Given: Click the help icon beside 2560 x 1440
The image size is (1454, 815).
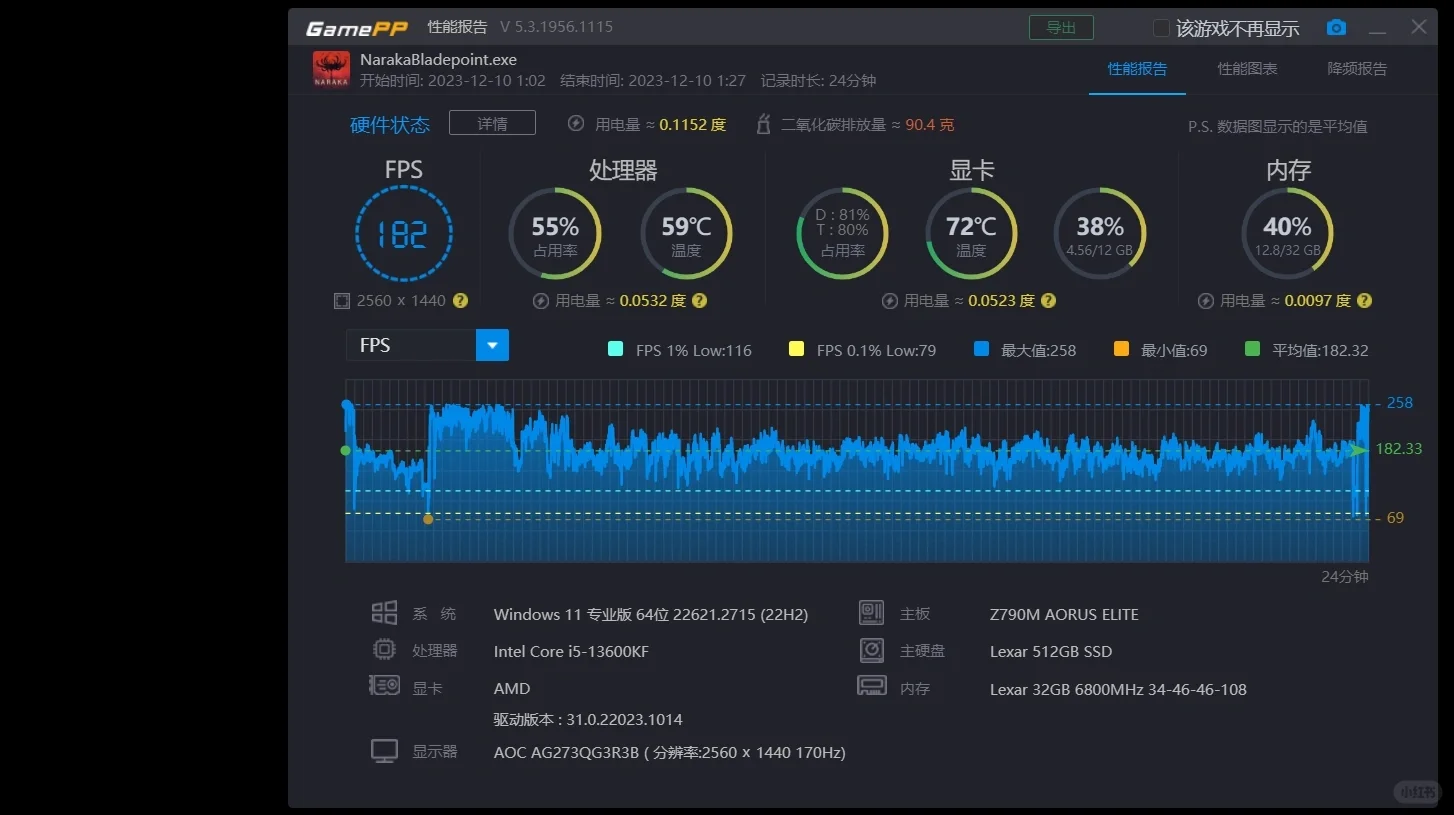Looking at the screenshot, I should [x=460, y=300].
